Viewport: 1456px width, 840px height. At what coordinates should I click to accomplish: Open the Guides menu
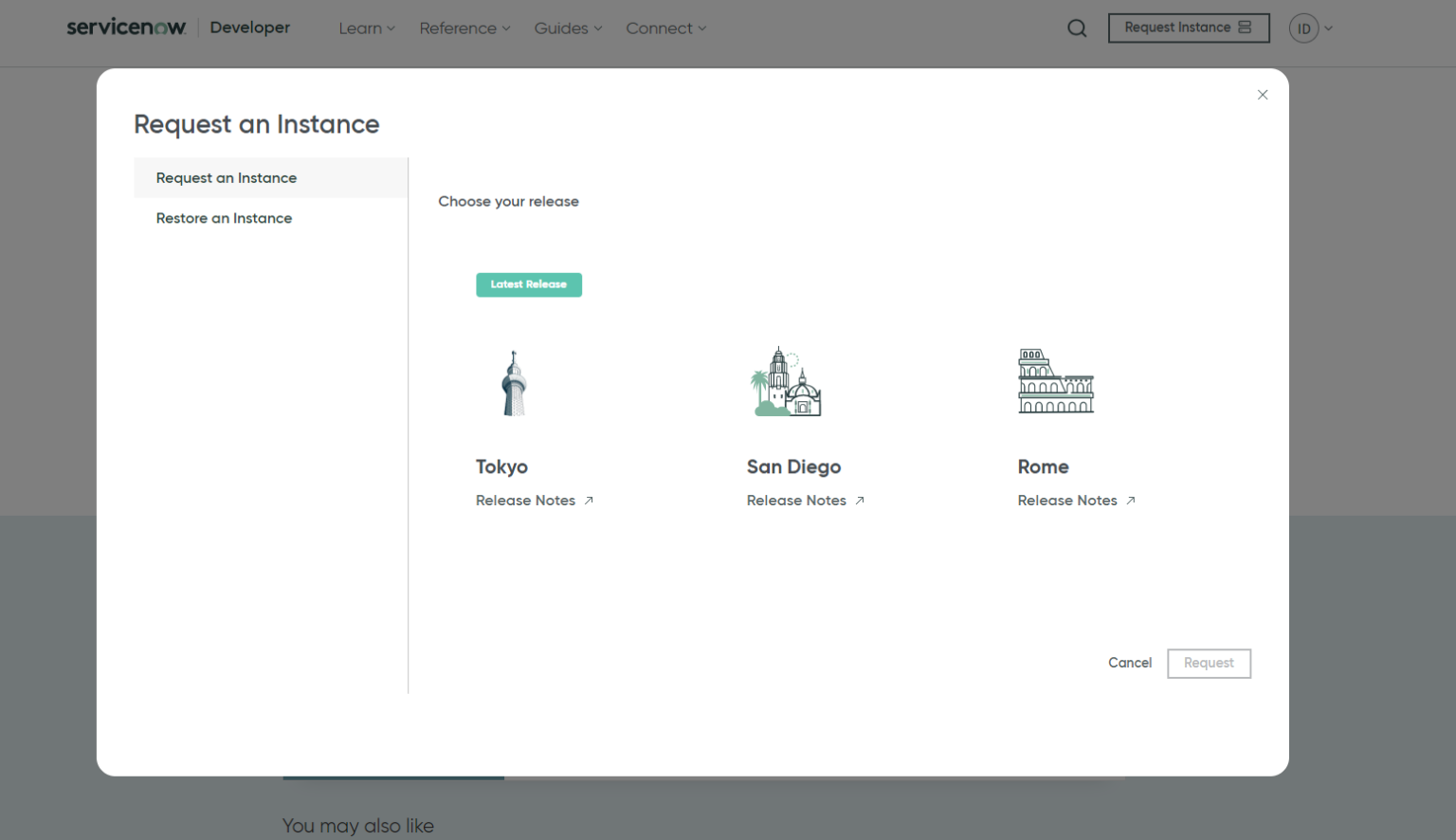[567, 28]
